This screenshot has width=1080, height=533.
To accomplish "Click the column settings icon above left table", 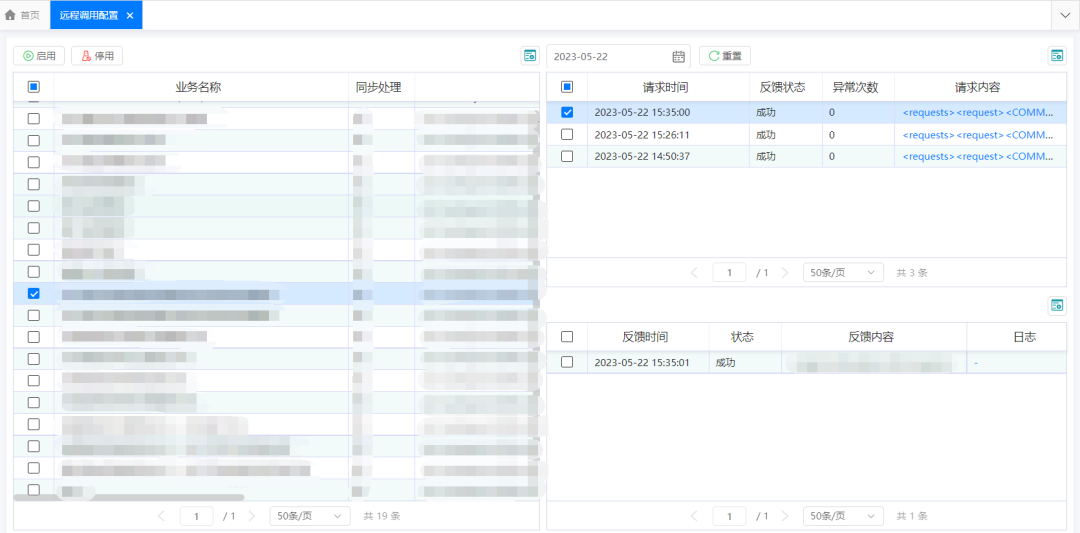I will point(530,56).
